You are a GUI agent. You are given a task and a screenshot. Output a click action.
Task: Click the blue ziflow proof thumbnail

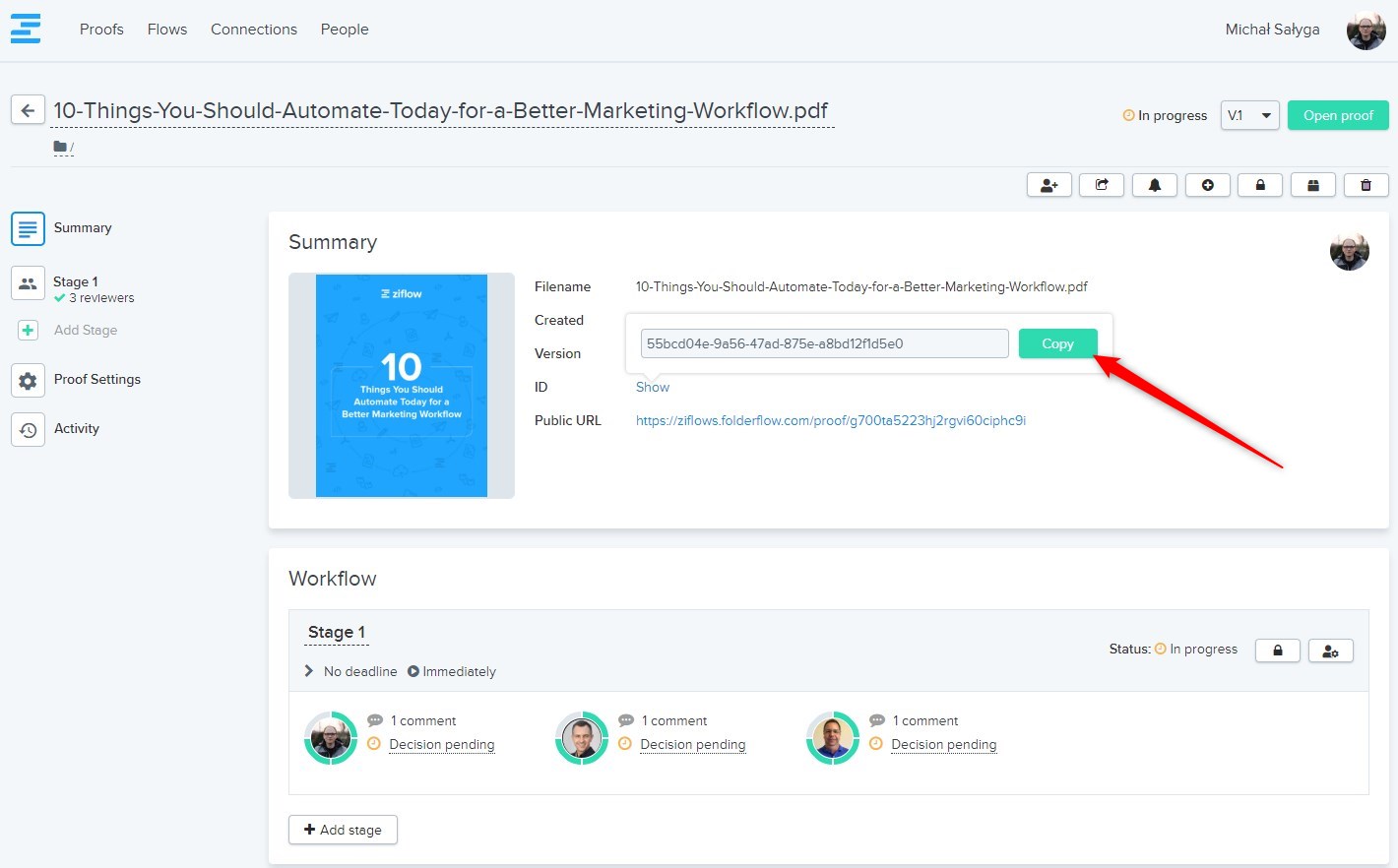[402, 386]
